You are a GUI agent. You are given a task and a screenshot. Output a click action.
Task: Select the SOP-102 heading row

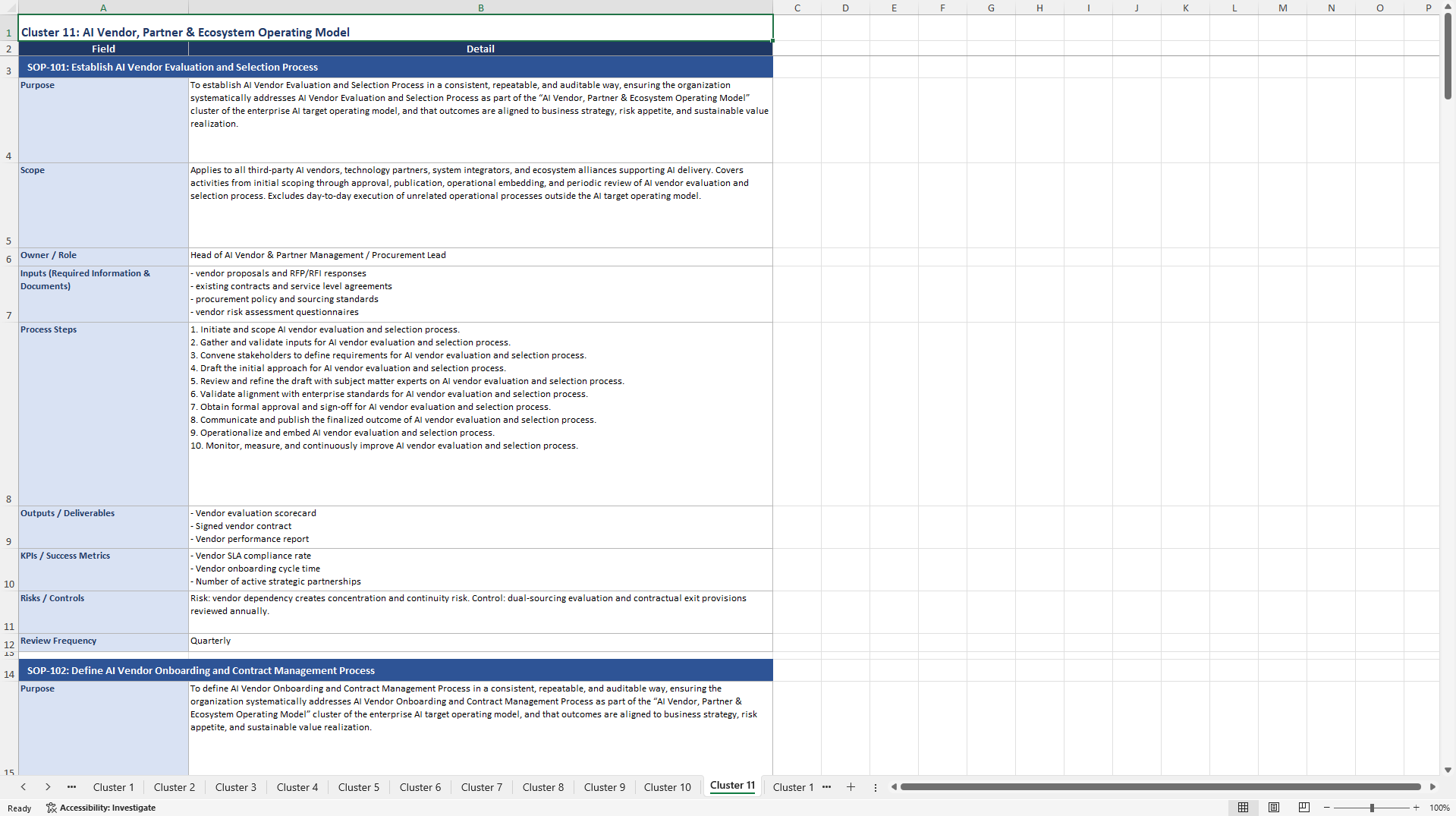[x=395, y=670]
